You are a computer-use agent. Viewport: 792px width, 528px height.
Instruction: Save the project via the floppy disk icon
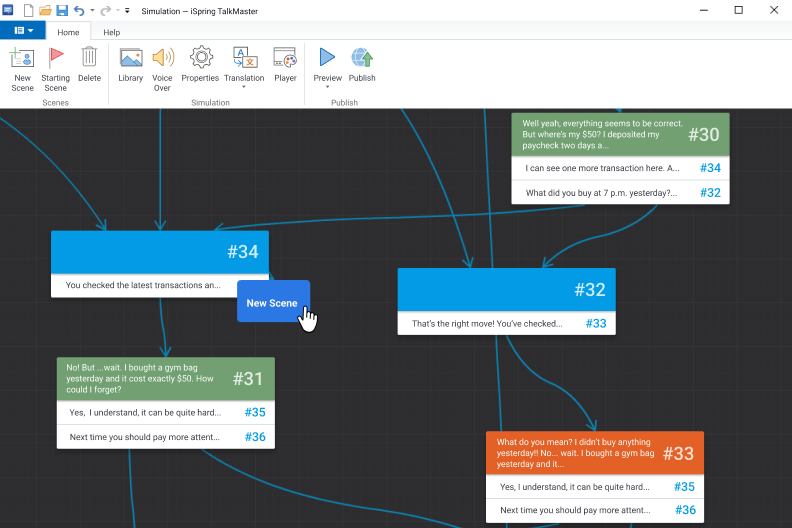[x=62, y=10]
